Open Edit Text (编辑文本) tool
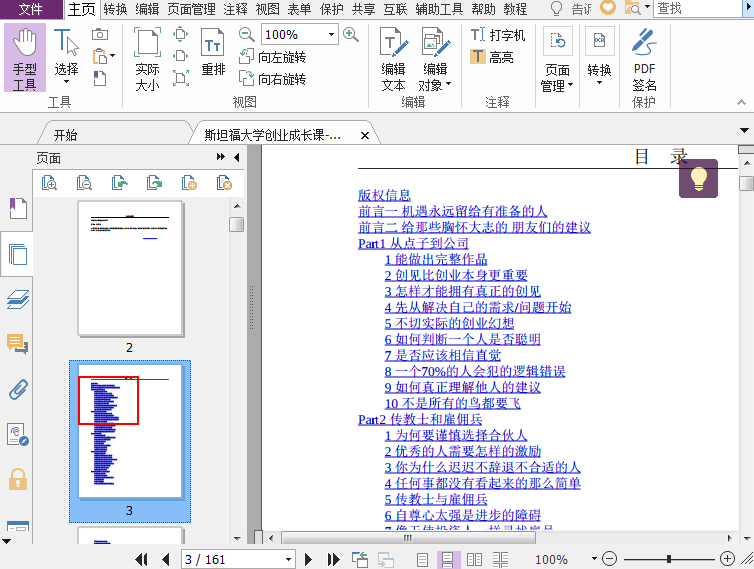 coord(393,59)
